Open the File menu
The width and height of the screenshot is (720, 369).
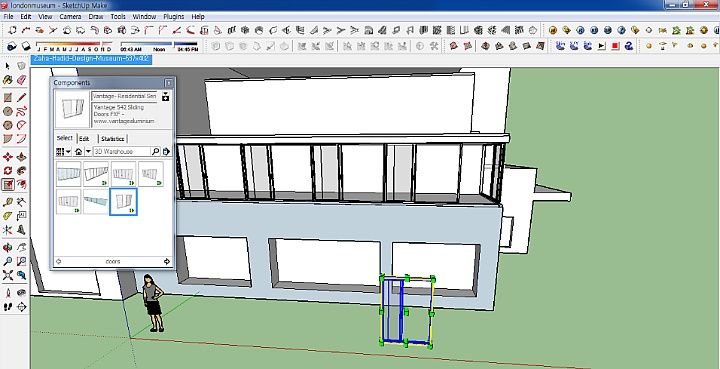[x=8, y=17]
